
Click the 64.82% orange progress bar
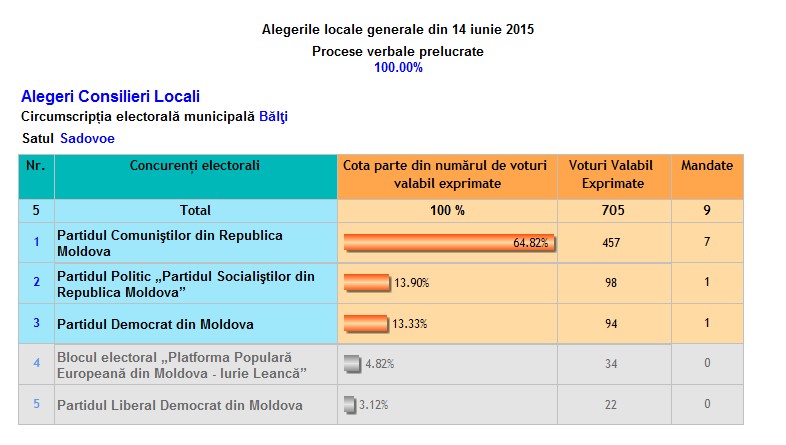[x=450, y=243]
